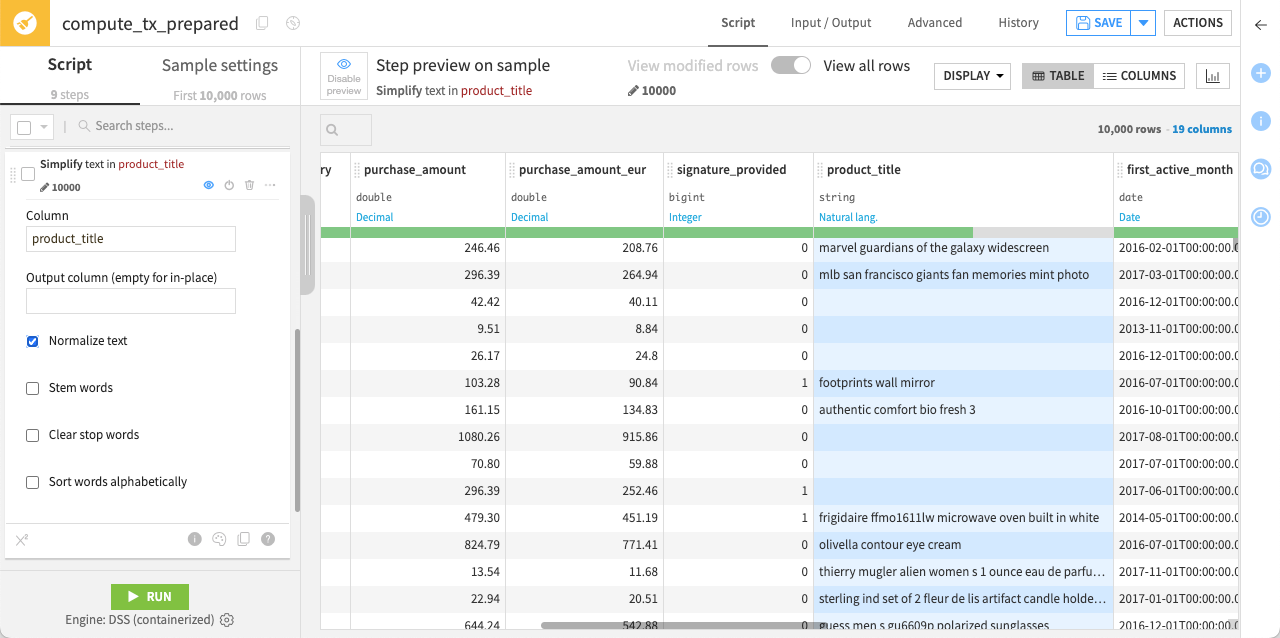The height and width of the screenshot is (638, 1280).
Task: Click the Output column input field
Action: tap(131, 301)
